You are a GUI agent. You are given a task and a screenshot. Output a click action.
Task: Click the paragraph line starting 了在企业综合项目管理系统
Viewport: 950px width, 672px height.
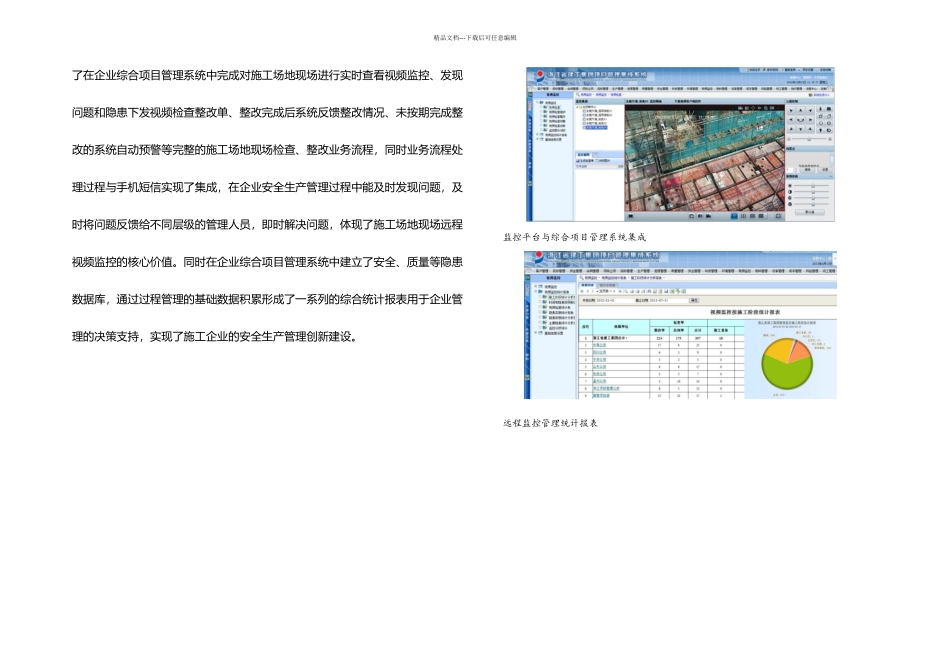point(267,75)
